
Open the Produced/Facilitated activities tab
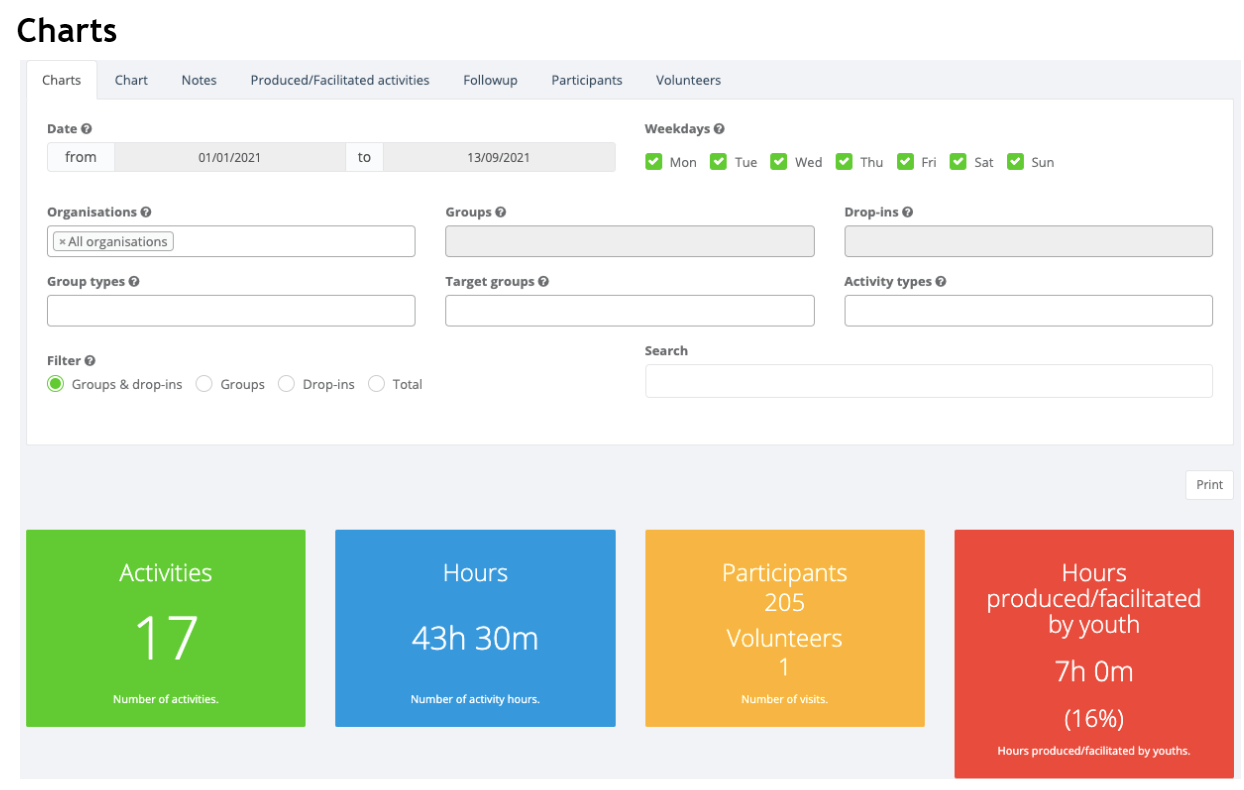click(x=340, y=80)
